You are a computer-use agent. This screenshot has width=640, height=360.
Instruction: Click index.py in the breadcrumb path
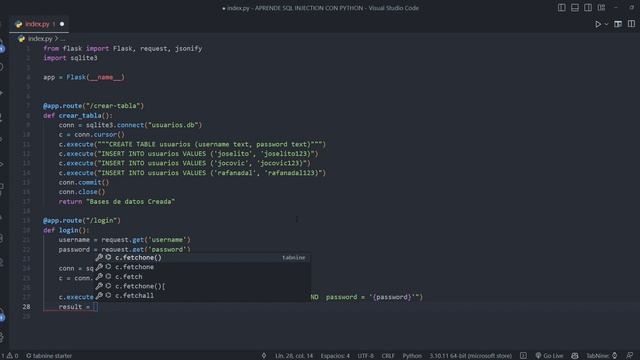[x=40, y=39]
